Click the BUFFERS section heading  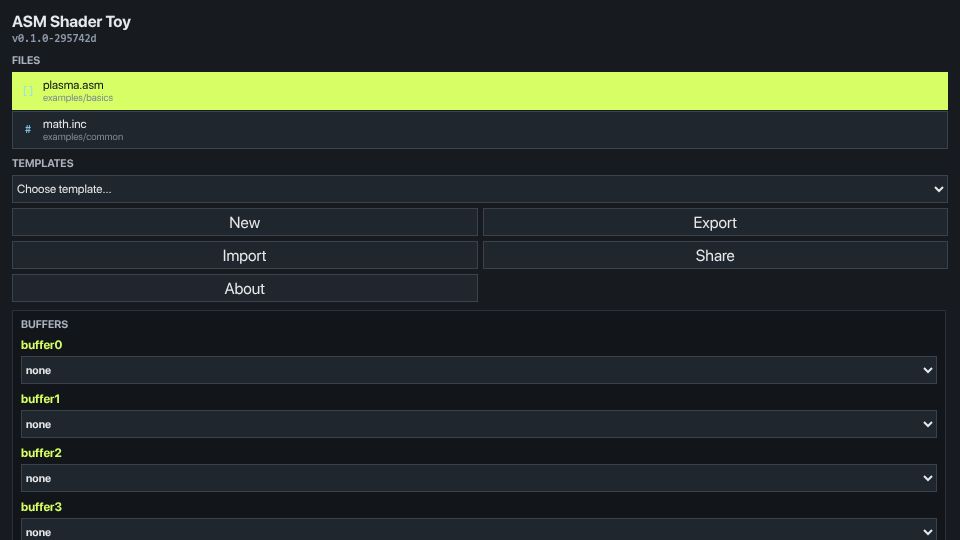click(x=44, y=324)
